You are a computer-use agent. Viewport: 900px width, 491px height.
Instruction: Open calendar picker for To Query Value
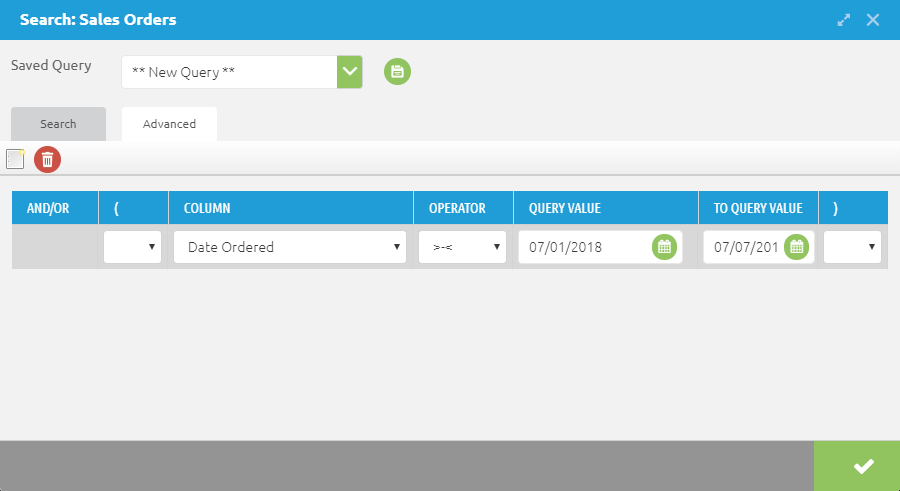tap(796, 247)
